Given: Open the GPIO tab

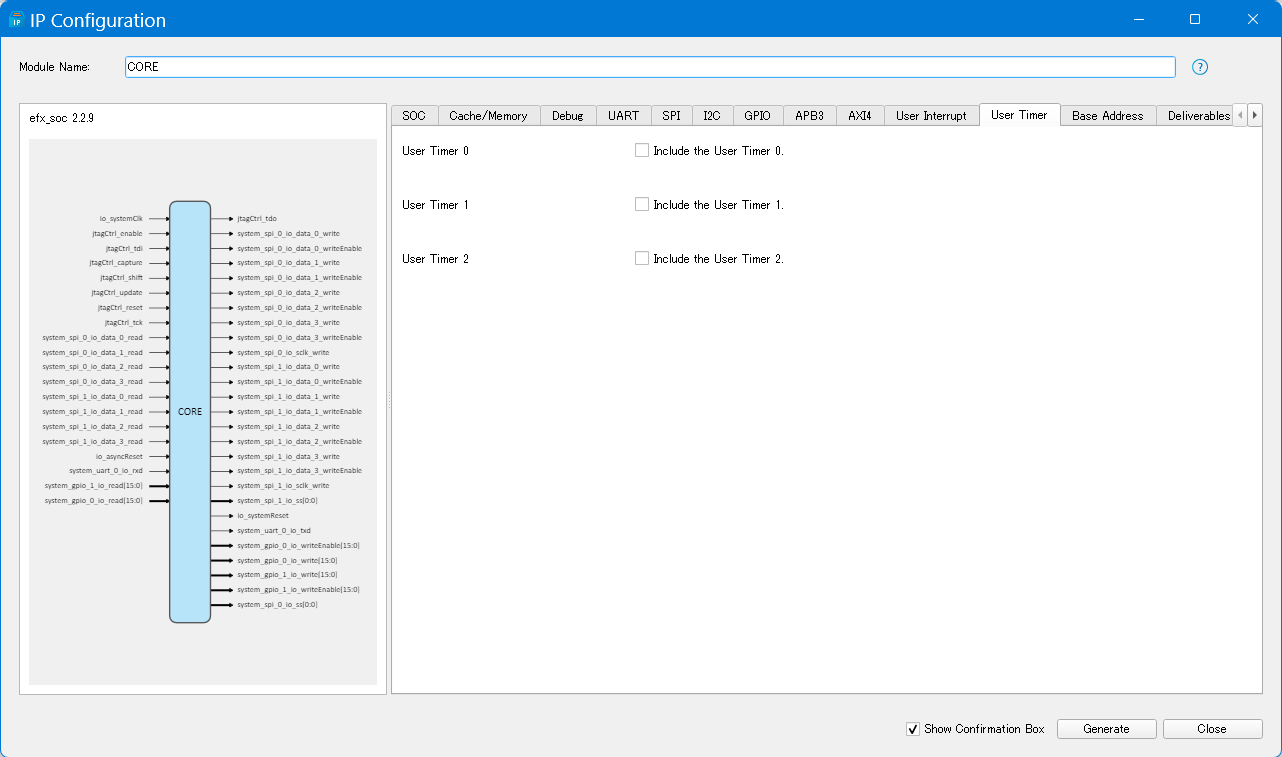Looking at the screenshot, I should [x=757, y=116].
